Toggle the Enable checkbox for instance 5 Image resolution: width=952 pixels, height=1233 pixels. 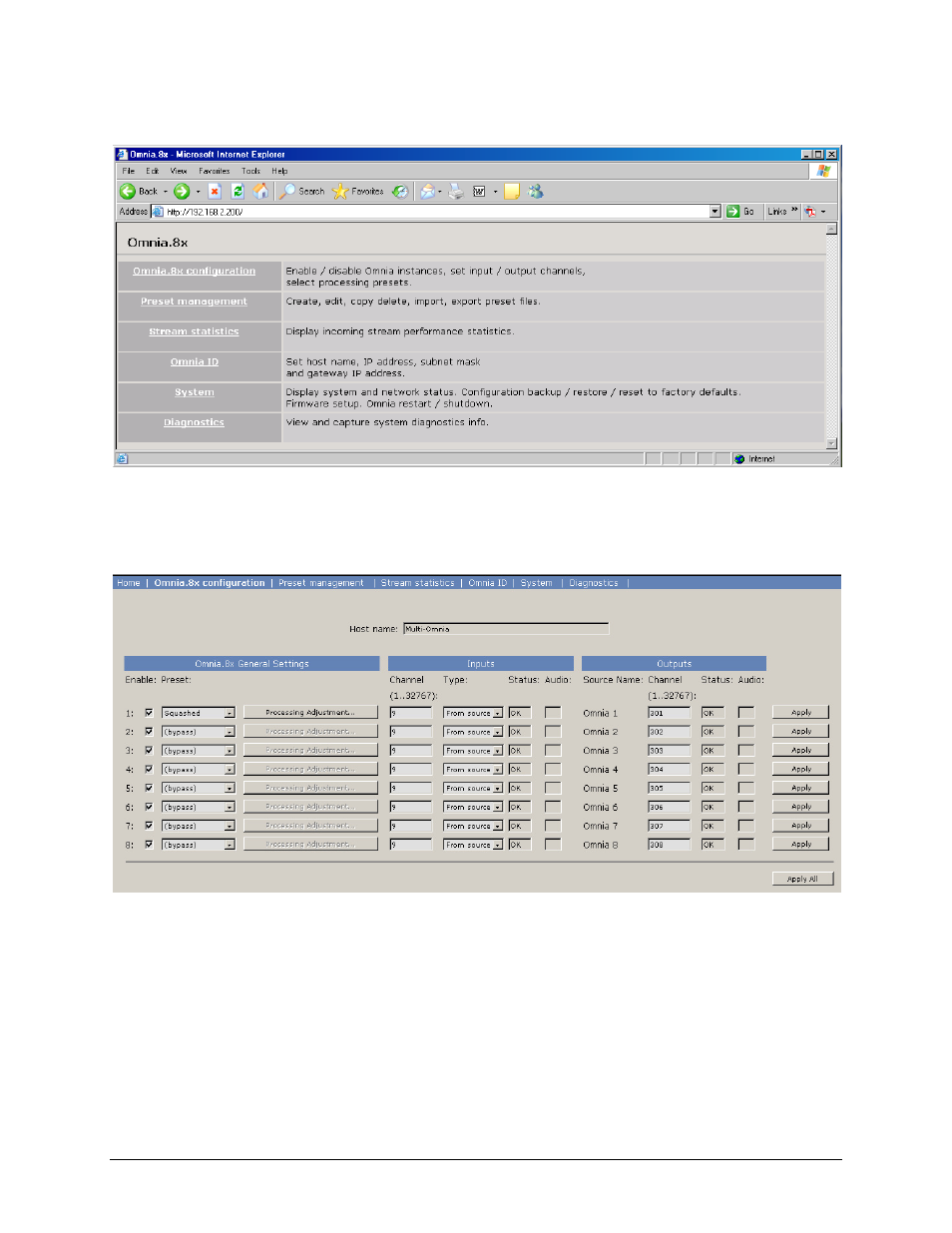tap(149, 789)
